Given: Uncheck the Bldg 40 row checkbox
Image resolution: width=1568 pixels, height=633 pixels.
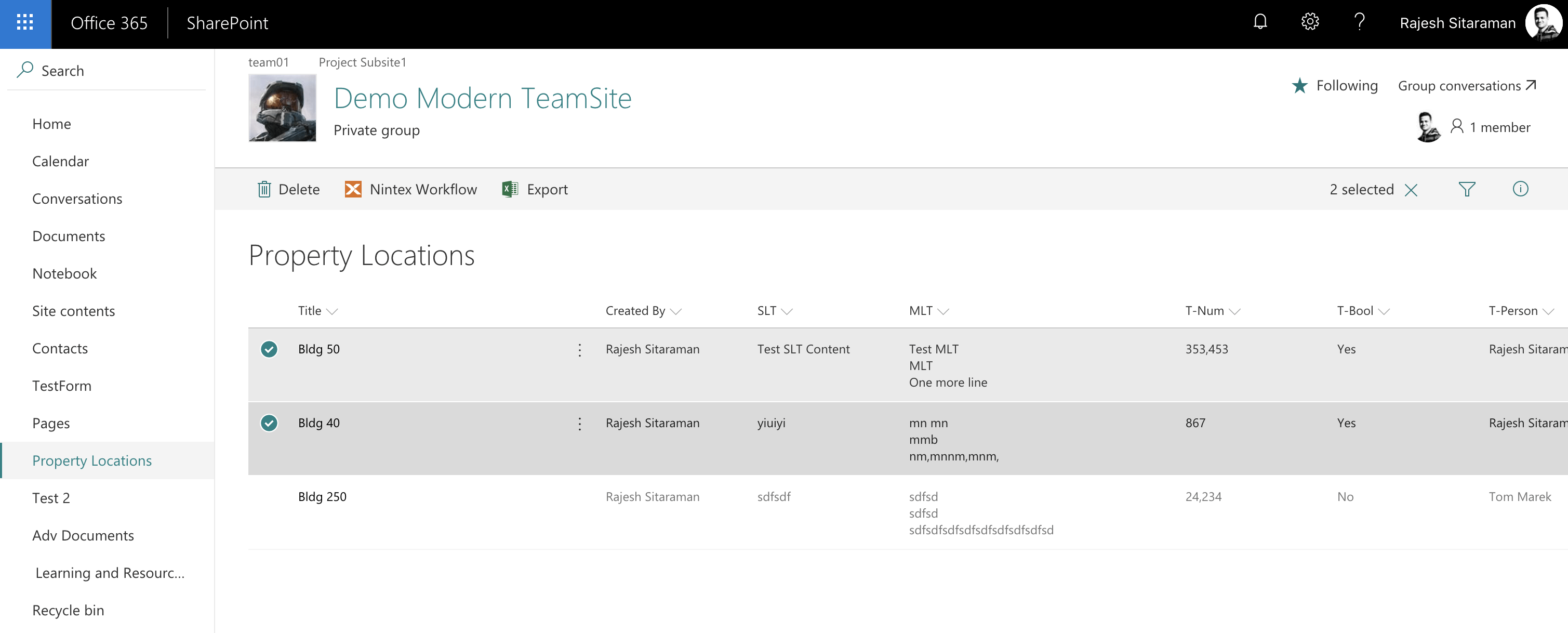Looking at the screenshot, I should click(269, 423).
